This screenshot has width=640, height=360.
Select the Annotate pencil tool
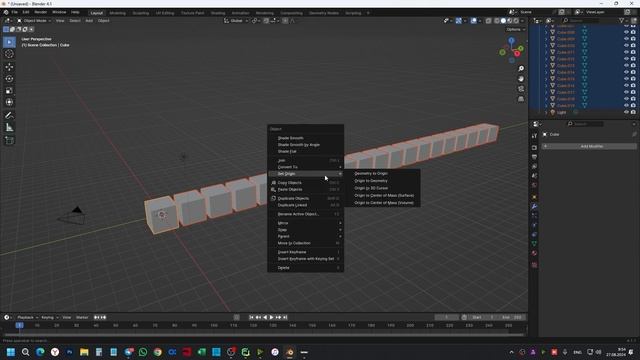tap(9, 116)
